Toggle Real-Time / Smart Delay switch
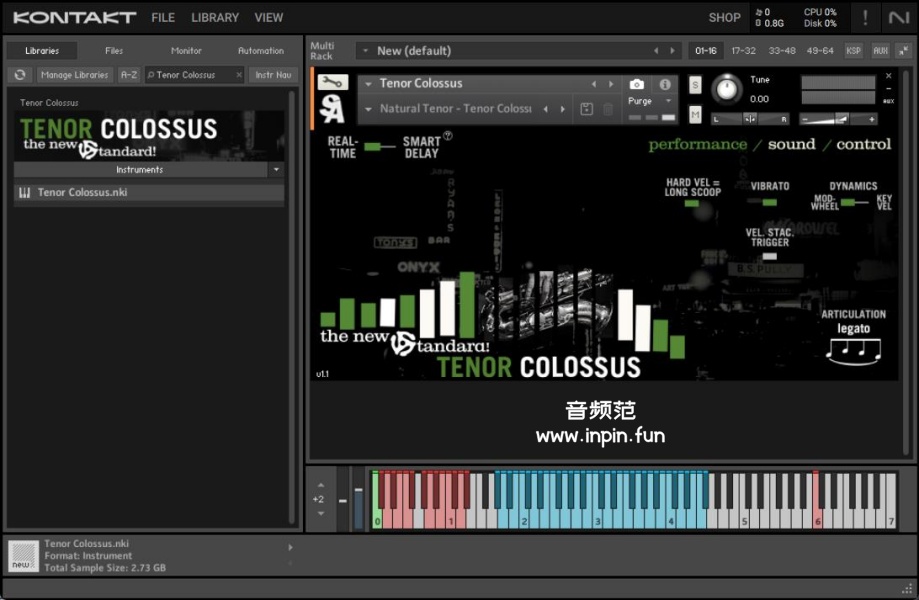 (379, 147)
